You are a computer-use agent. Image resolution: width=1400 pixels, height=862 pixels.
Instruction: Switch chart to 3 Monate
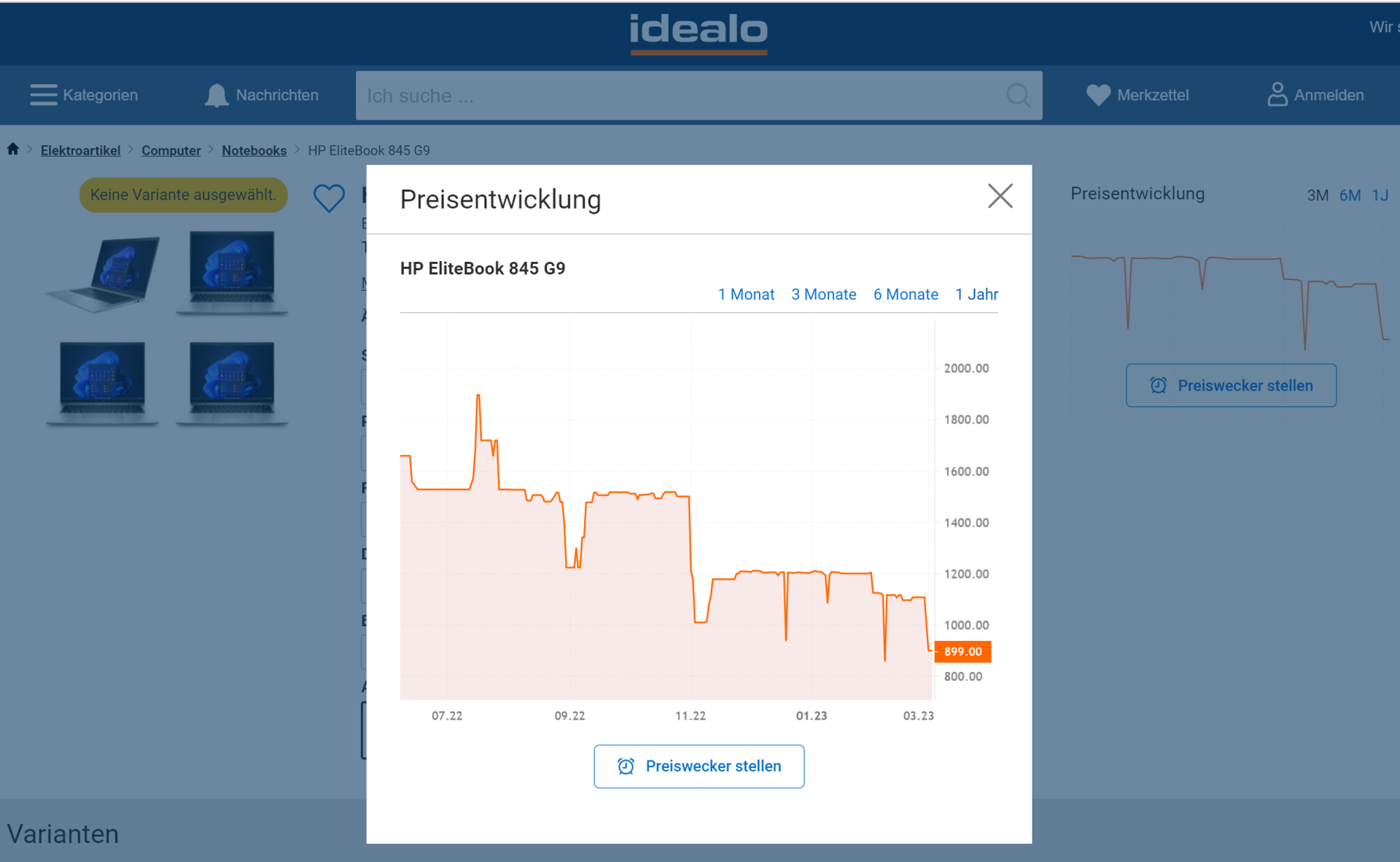[823, 295]
